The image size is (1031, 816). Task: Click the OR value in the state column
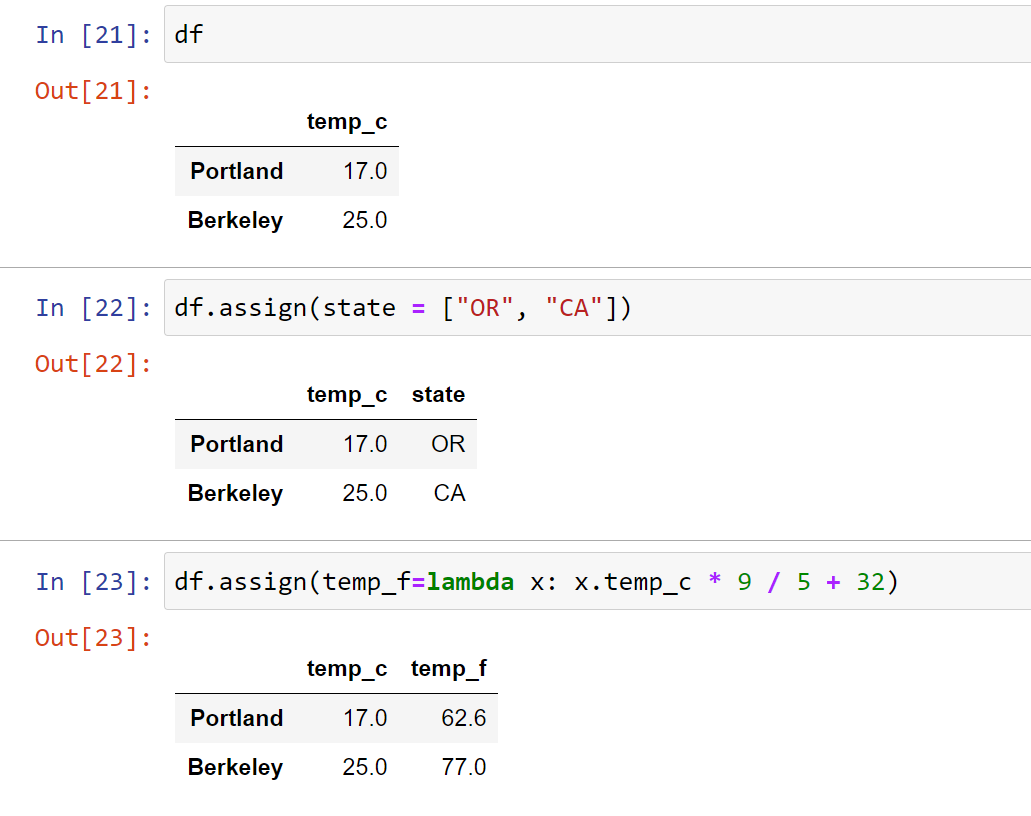[x=447, y=443]
